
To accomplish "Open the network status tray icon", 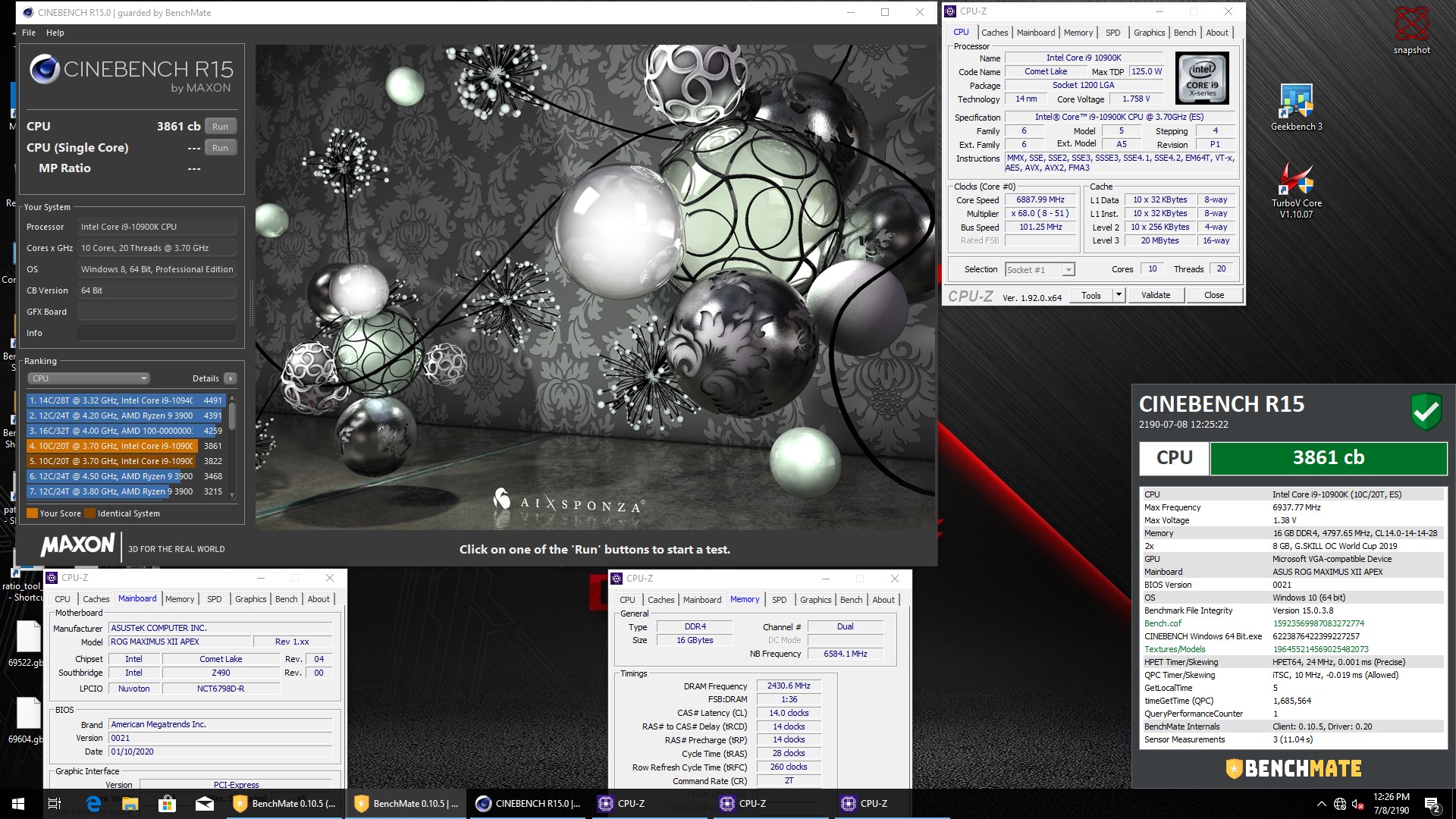I will point(1340,804).
